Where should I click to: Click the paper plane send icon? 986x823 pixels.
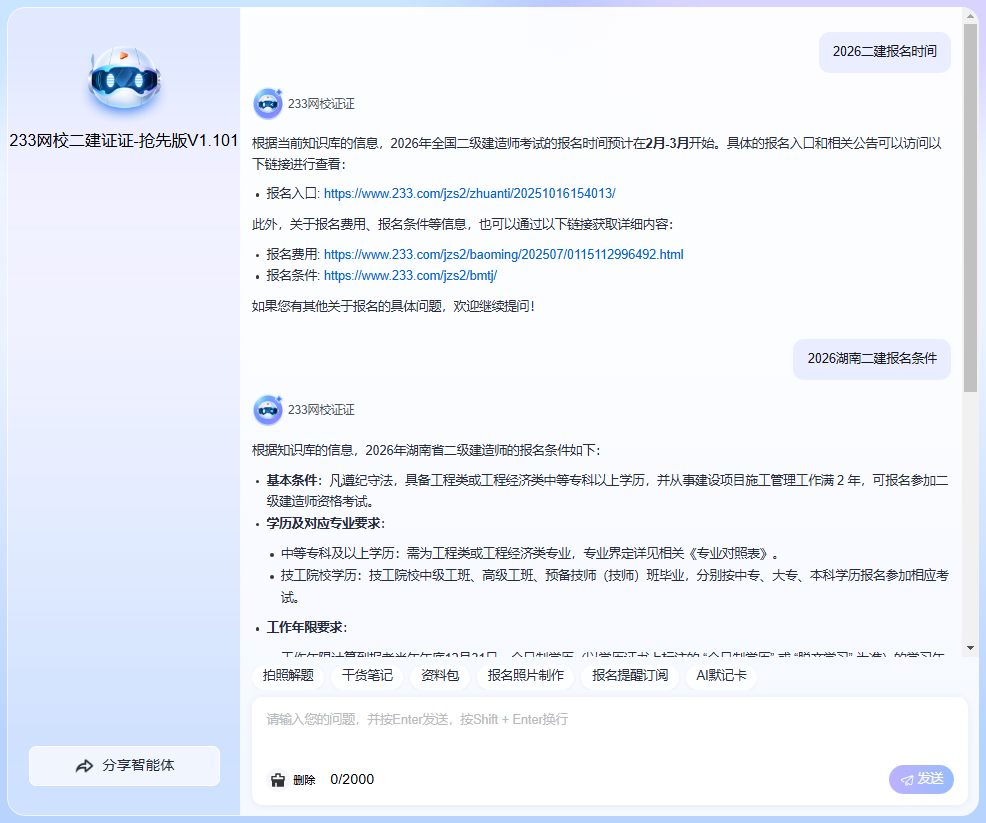(x=906, y=779)
